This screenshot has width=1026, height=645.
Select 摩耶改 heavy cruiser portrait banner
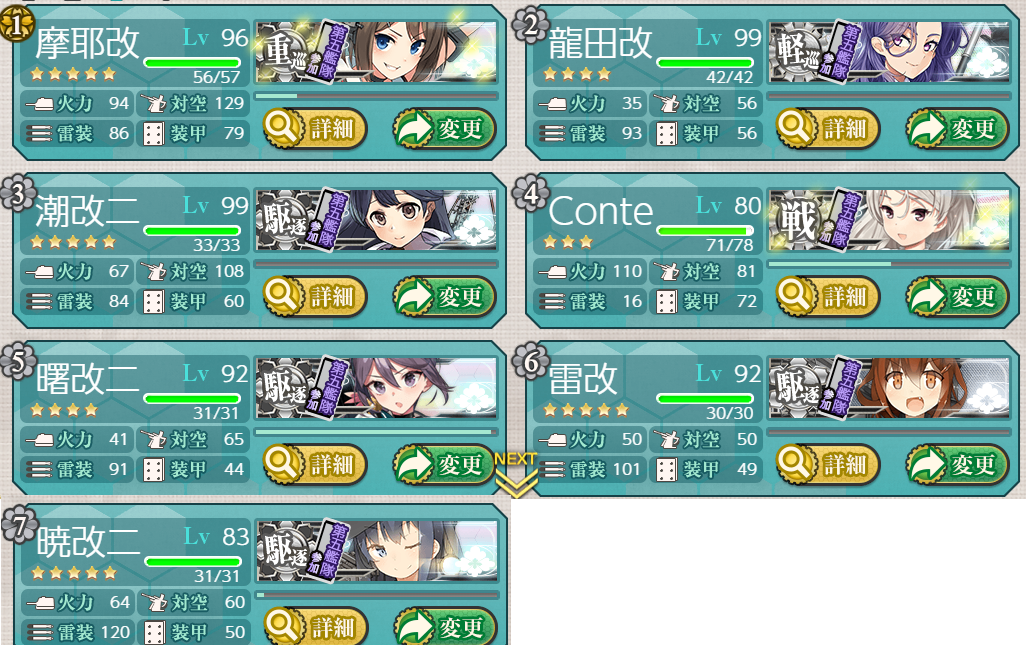coord(376,52)
